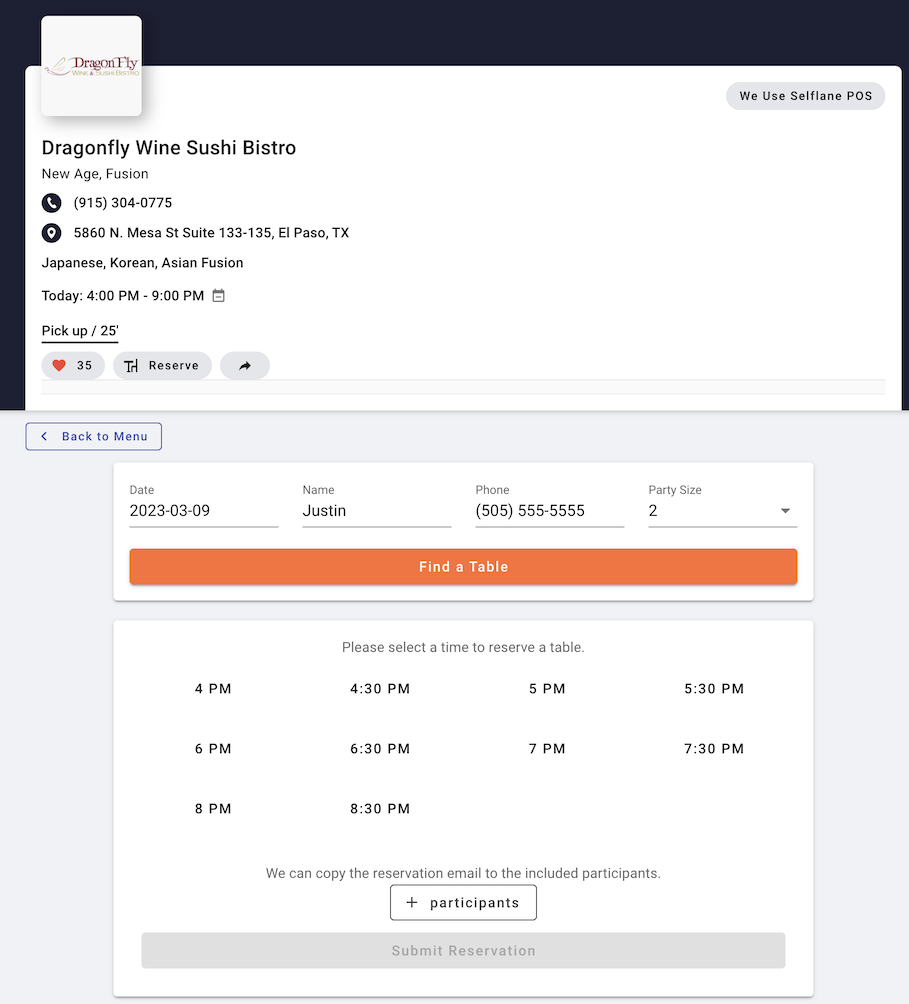Image resolution: width=909 pixels, height=1004 pixels.
Task: Click the location pin icon for the address
Action: tap(51, 233)
